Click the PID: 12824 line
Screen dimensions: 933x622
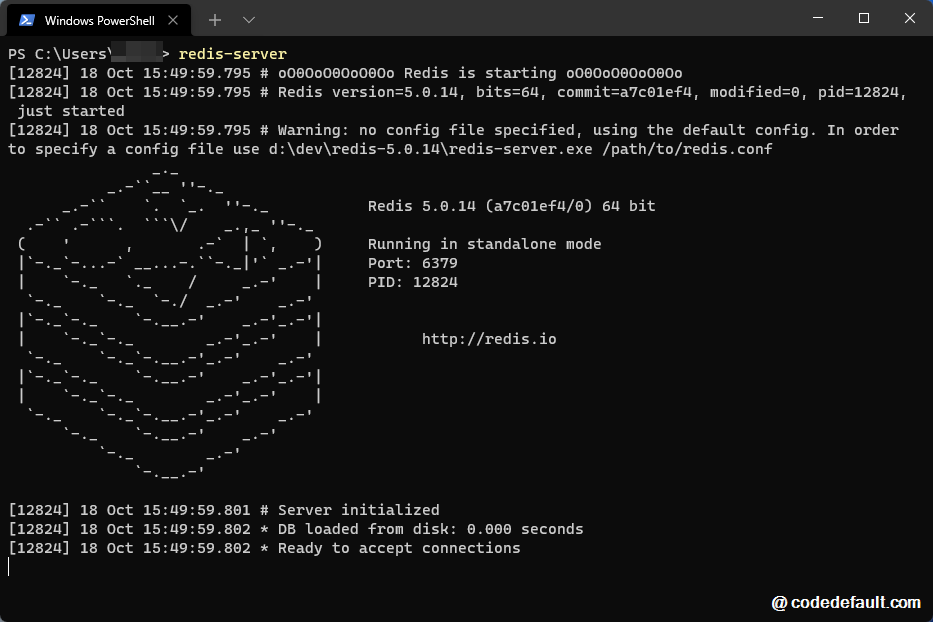pyautogui.click(x=412, y=282)
